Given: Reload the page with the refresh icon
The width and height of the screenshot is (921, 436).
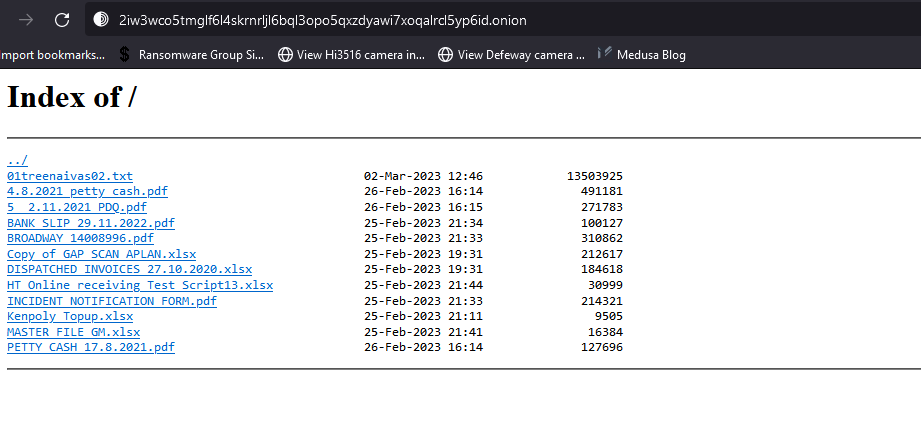Looking at the screenshot, I should (x=62, y=20).
